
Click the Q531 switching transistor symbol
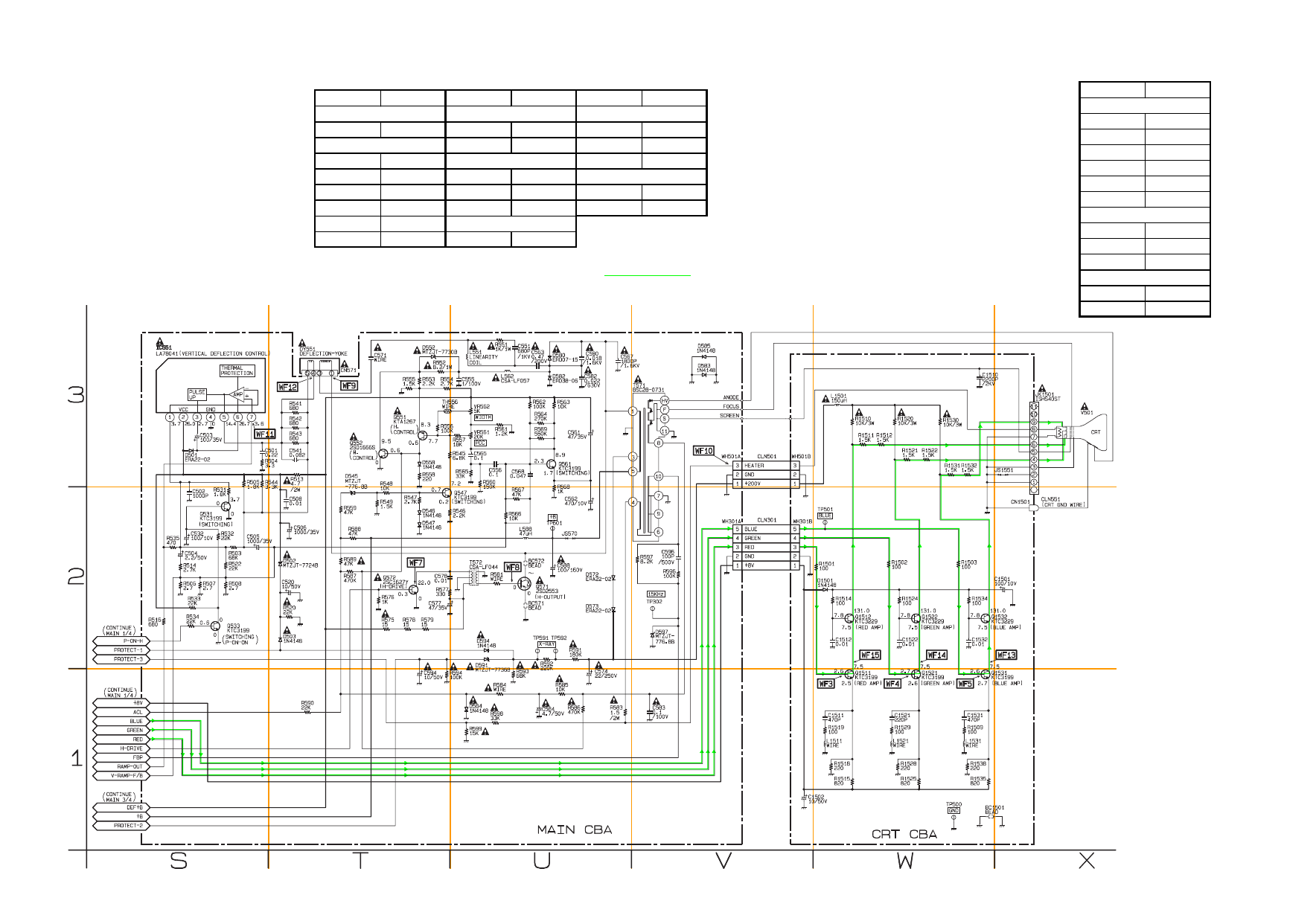point(226,507)
